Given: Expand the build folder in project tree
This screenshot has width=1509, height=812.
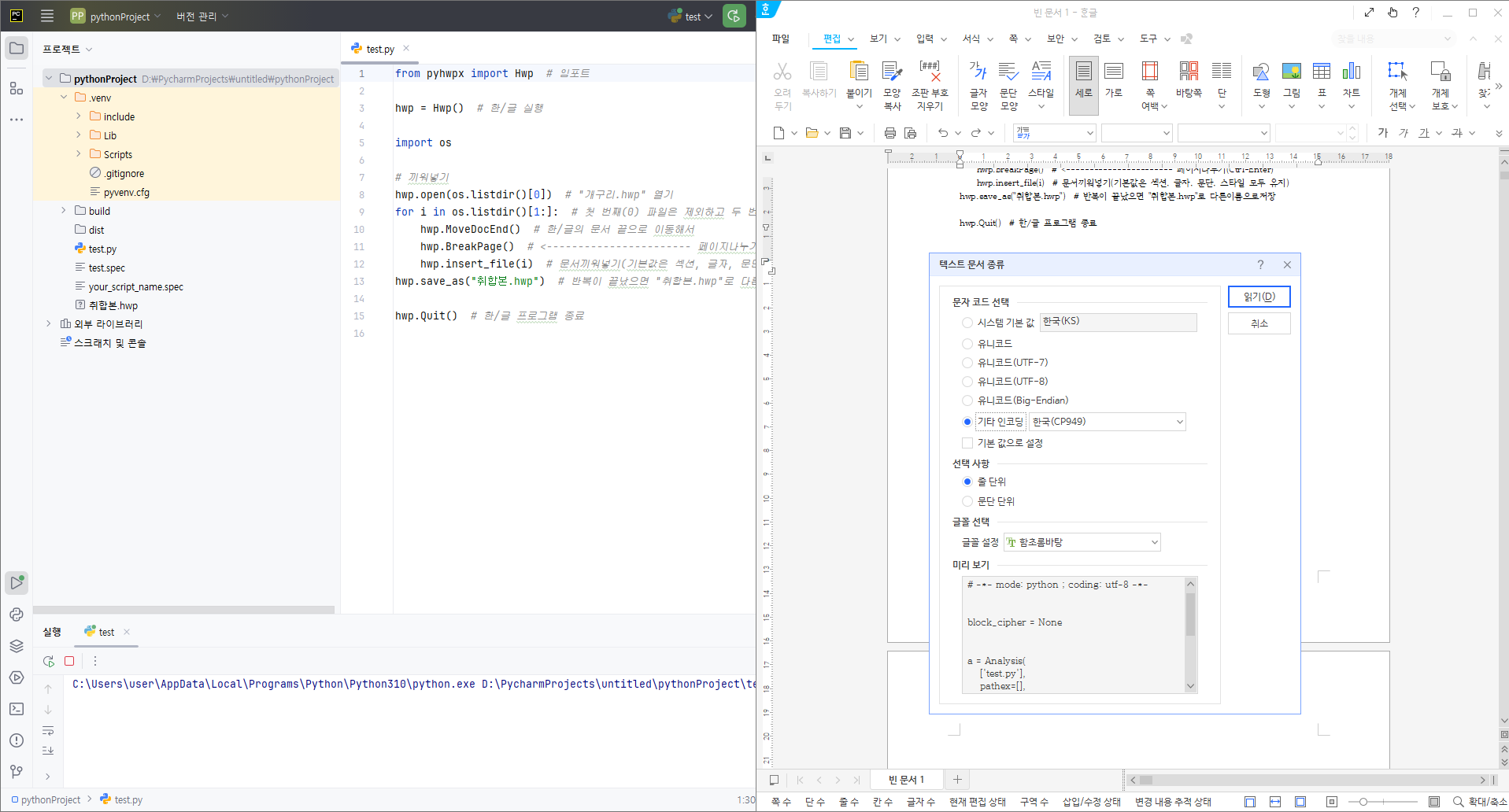Looking at the screenshot, I should tap(64, 211).
